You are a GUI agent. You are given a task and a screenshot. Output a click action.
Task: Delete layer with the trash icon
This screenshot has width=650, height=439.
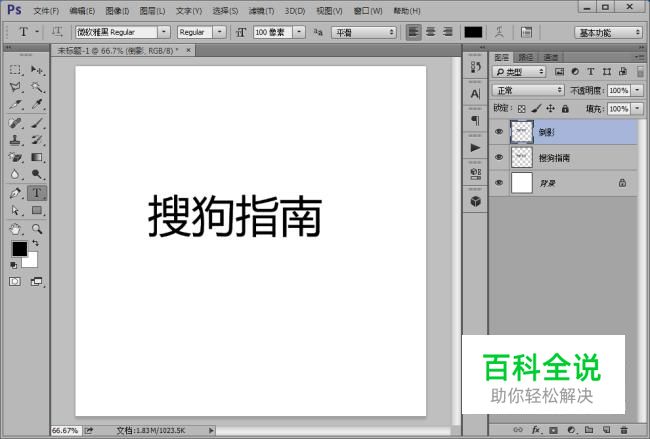coord(623,430)
